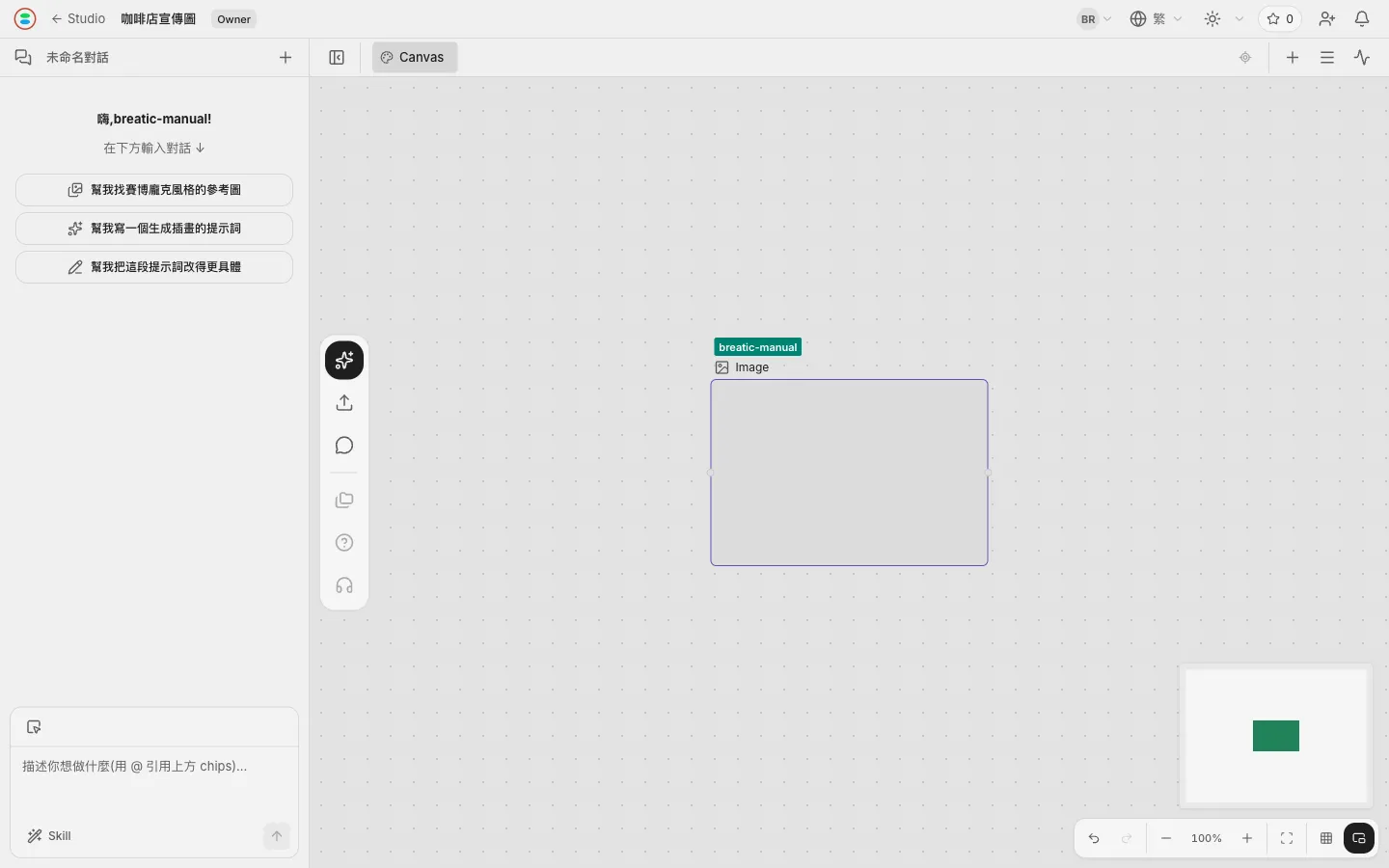This screenshot has width=1389, height=868.
Task: Choose 幫我把這段提示詞改得更具體 suggestion
Action: click(x=154, y=267)
